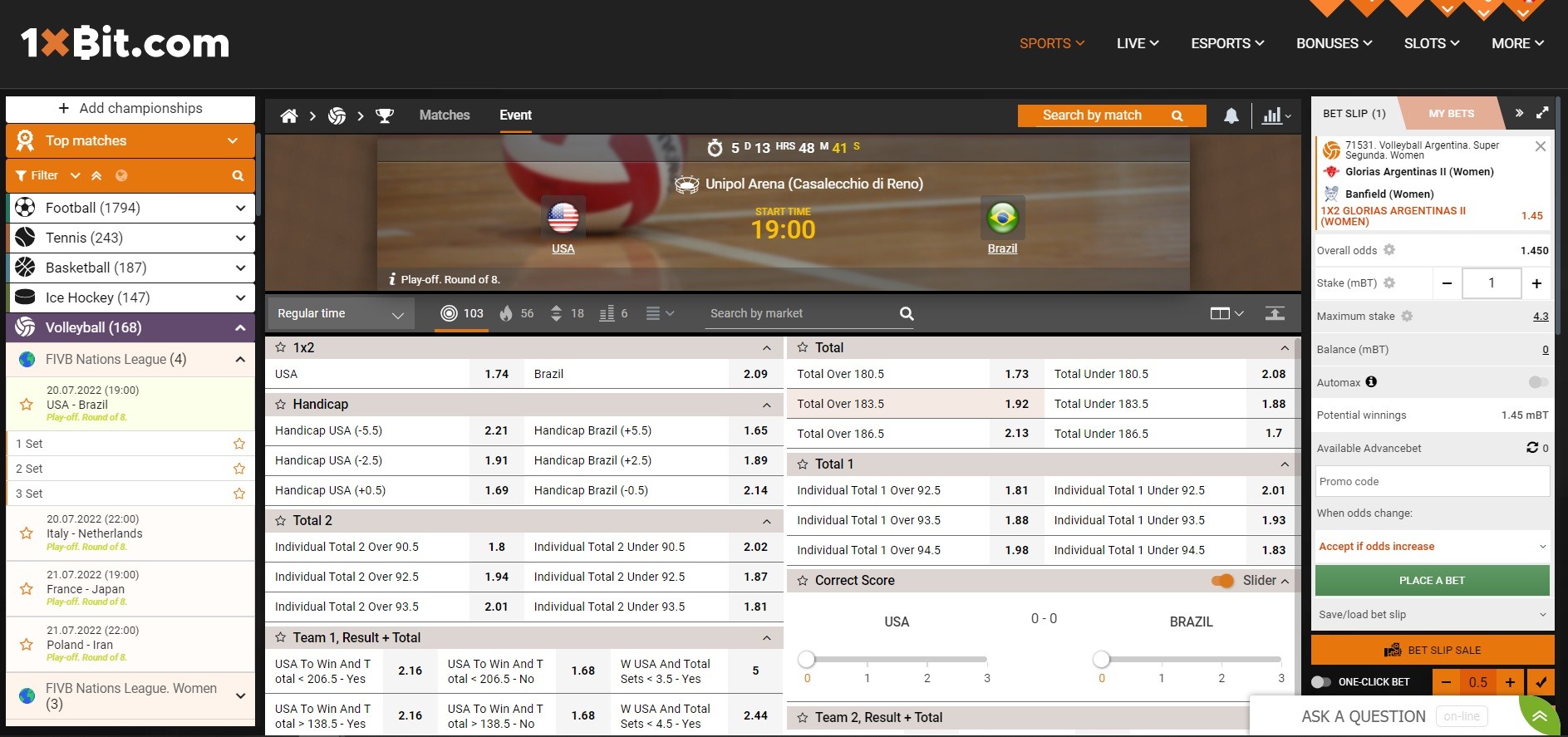1568x737 pixels.
Task: Toggle the Correct Score Slider switch
Action: [1222, 581]
